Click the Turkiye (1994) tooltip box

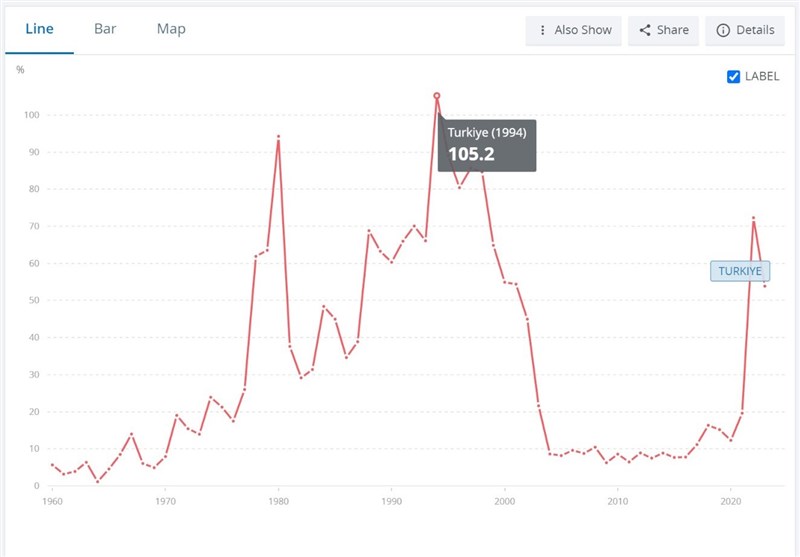487,145
